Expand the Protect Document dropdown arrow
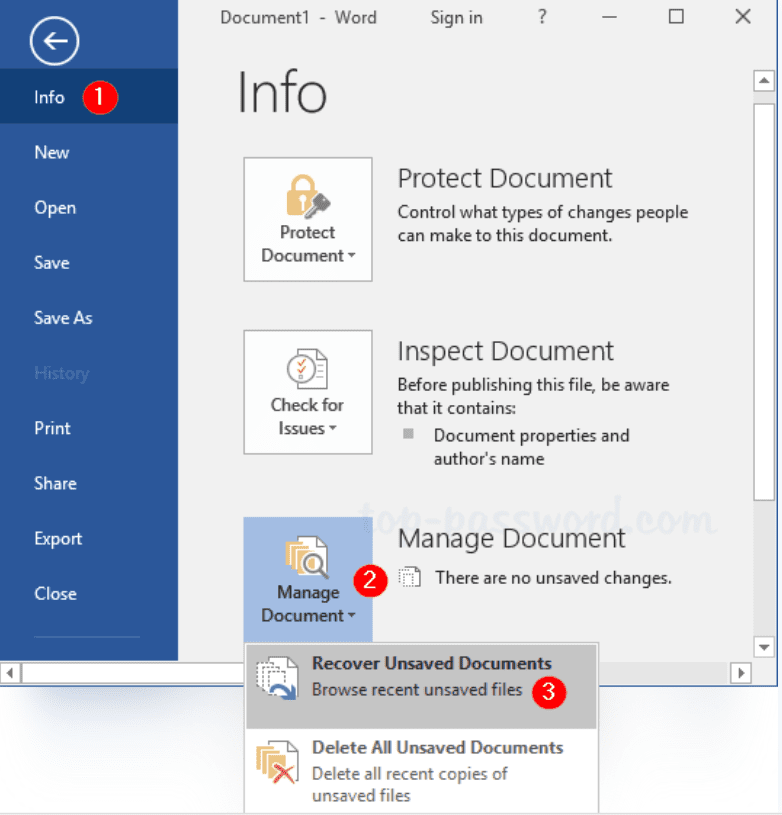782x815 pixels. pos(352,257)
